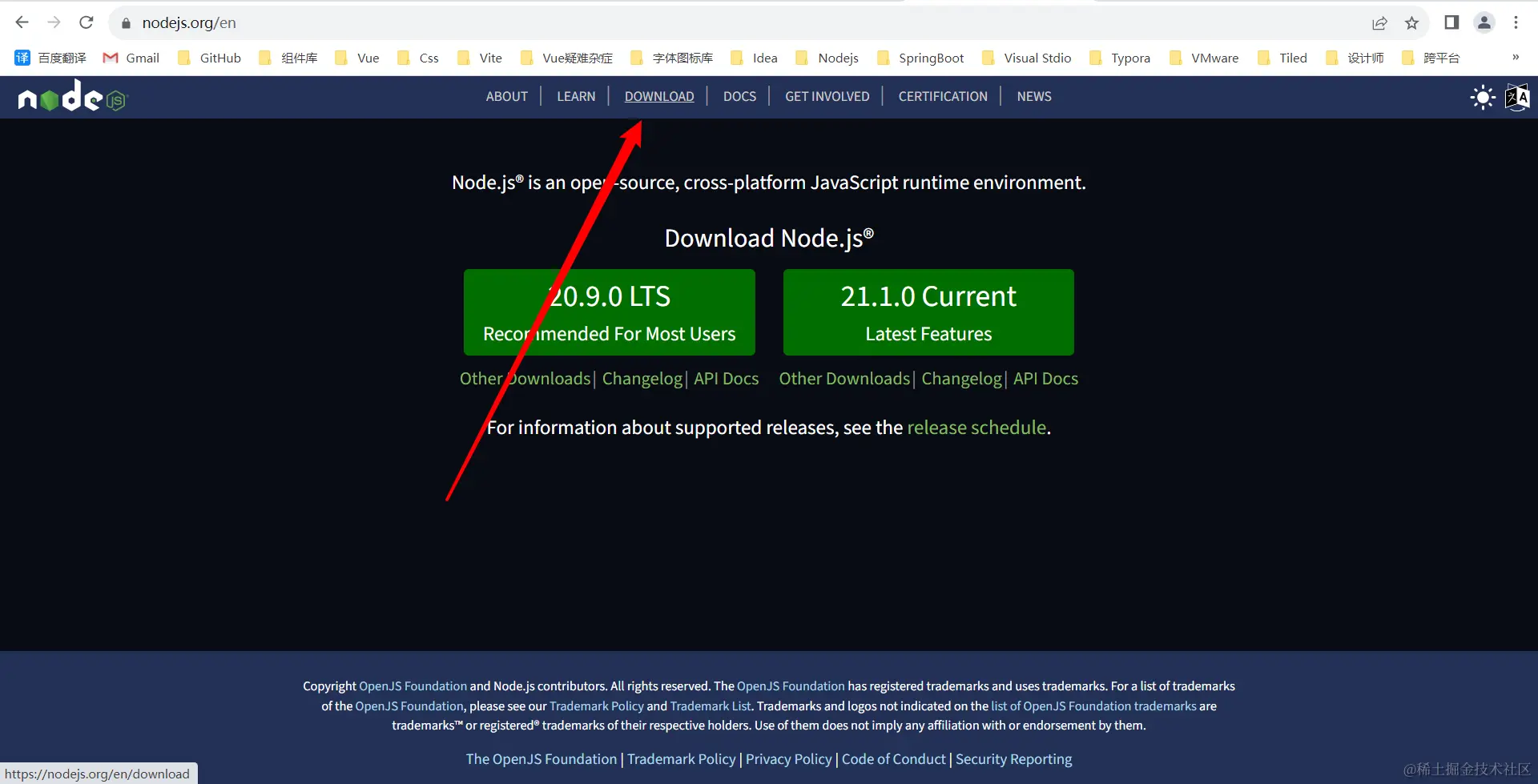
Task: Open the Vue疑难杂症 bookmark folder
Action: click(x=566, y=58)
